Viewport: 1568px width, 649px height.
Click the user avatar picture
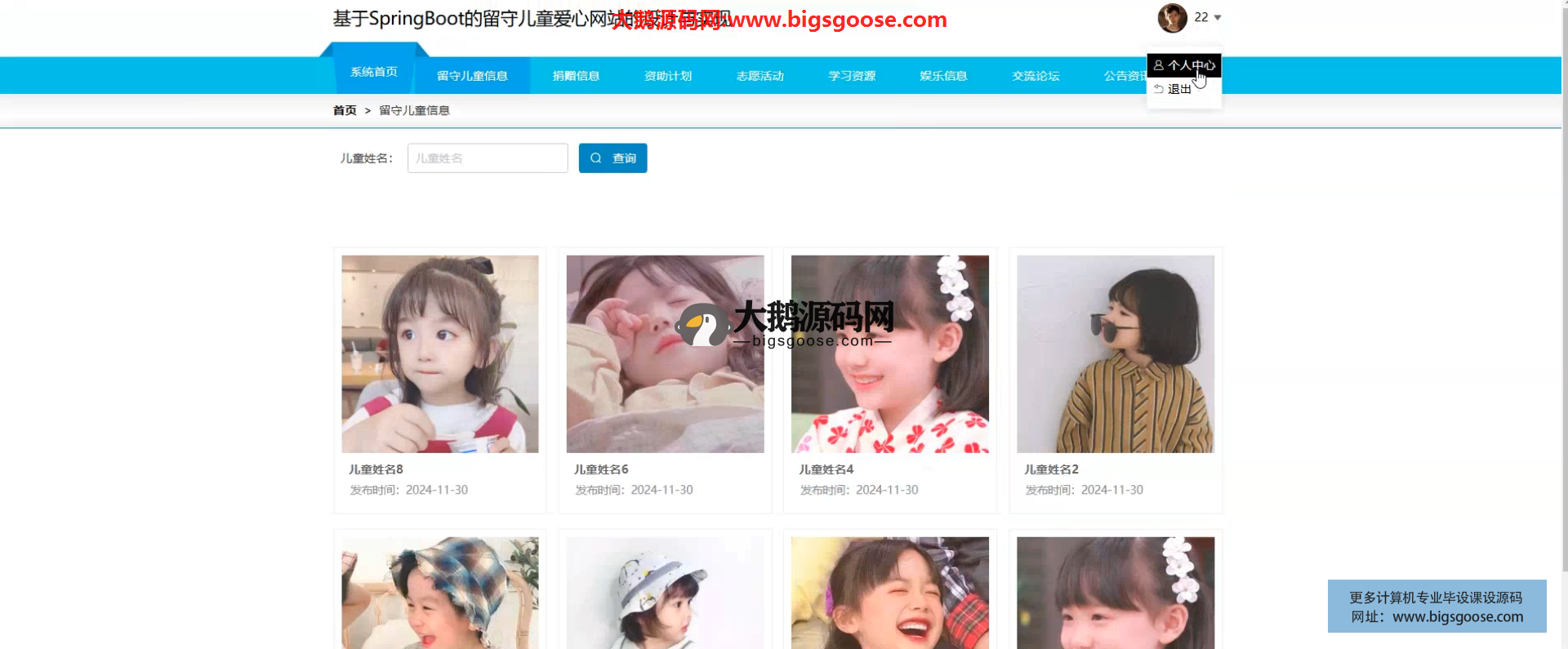click(x=1172, y=18)
